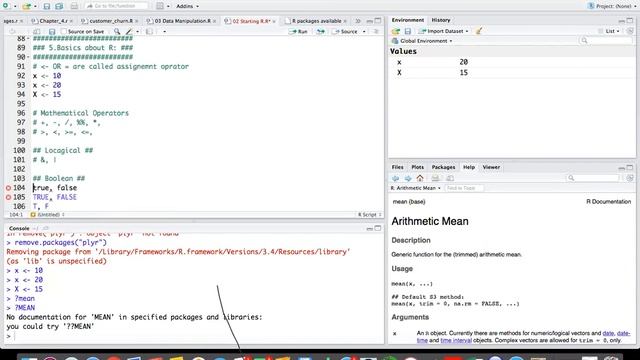Image resolution: width=640 pixels, height=360 pixels.
Task: Click the clear workspace broom icon
Action: [x=479, y=31]
